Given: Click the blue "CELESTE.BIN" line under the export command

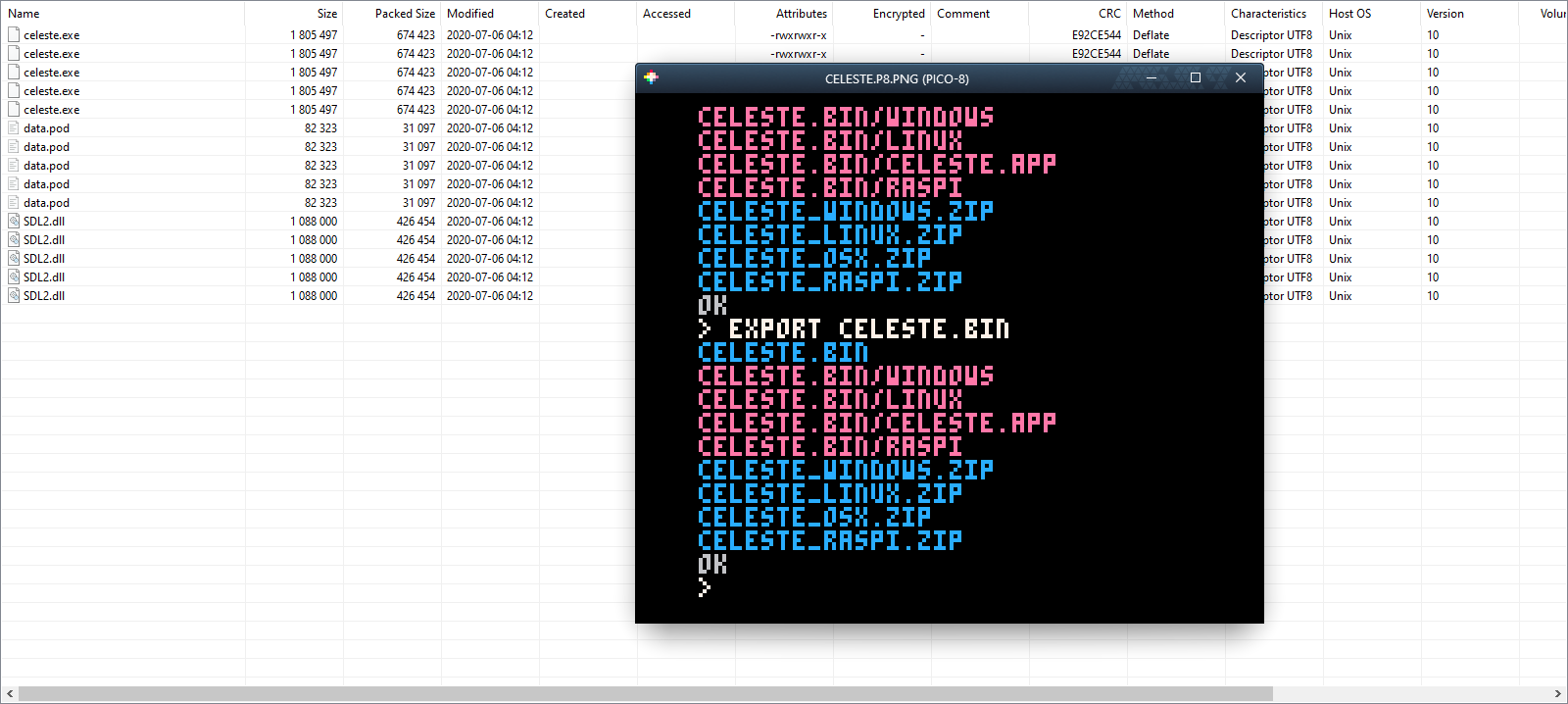Looking at the screenshot, I should [x=783, y=352].
